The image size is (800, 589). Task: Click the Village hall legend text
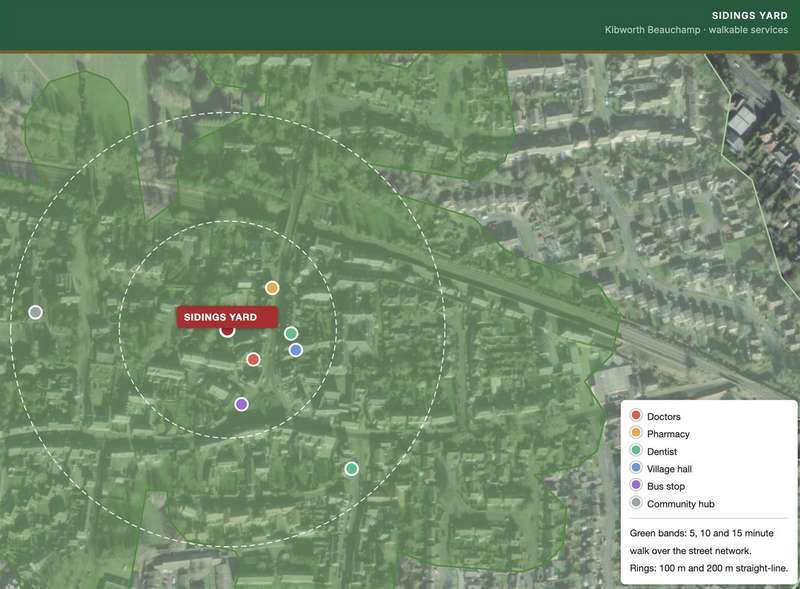pos(669,469)
